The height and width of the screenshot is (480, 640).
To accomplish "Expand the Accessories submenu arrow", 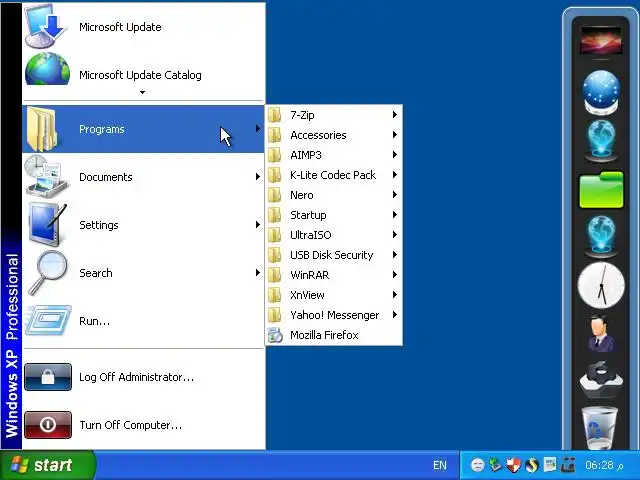I will click(x=395, y=135).
